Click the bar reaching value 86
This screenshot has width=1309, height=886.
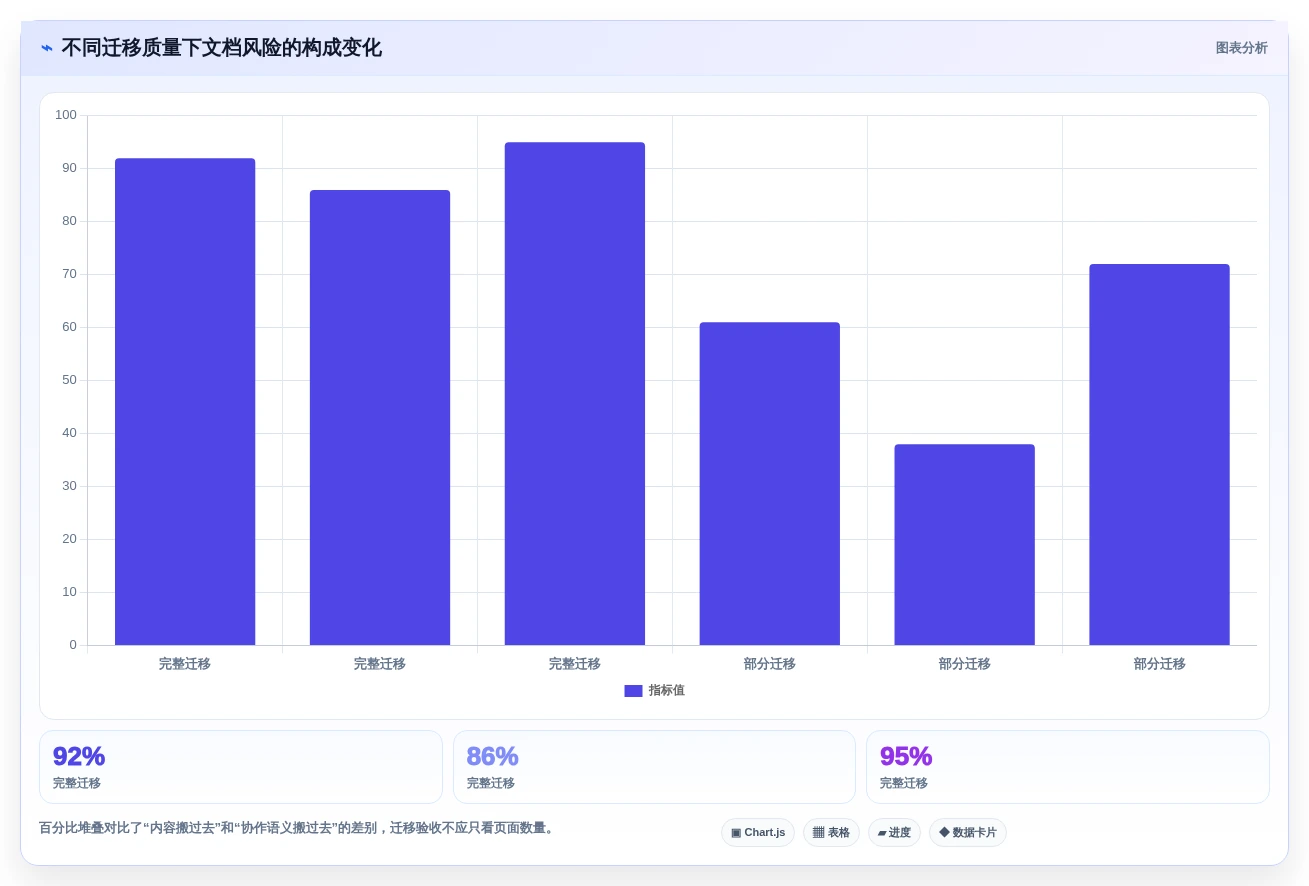[x=380, y=418]
